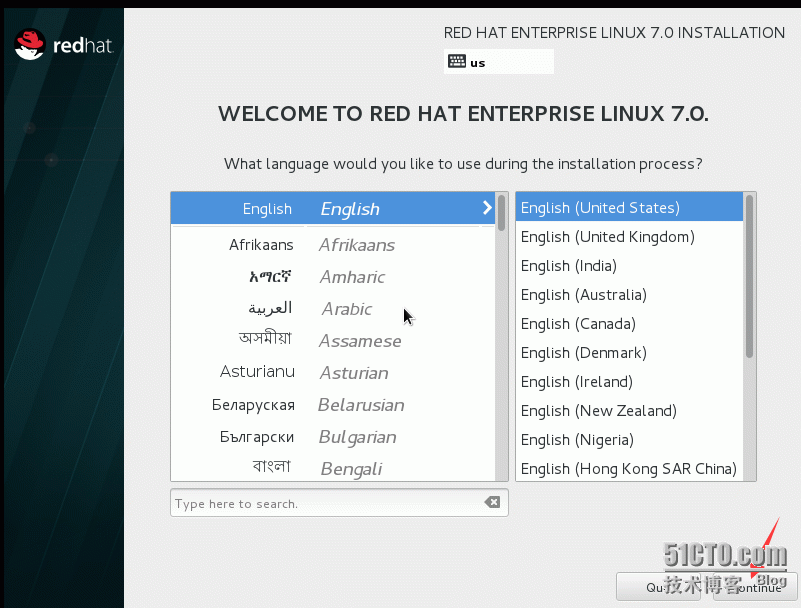801x608 pixels.
Task: Choose English (Denmark) locale
Action: 629,353
